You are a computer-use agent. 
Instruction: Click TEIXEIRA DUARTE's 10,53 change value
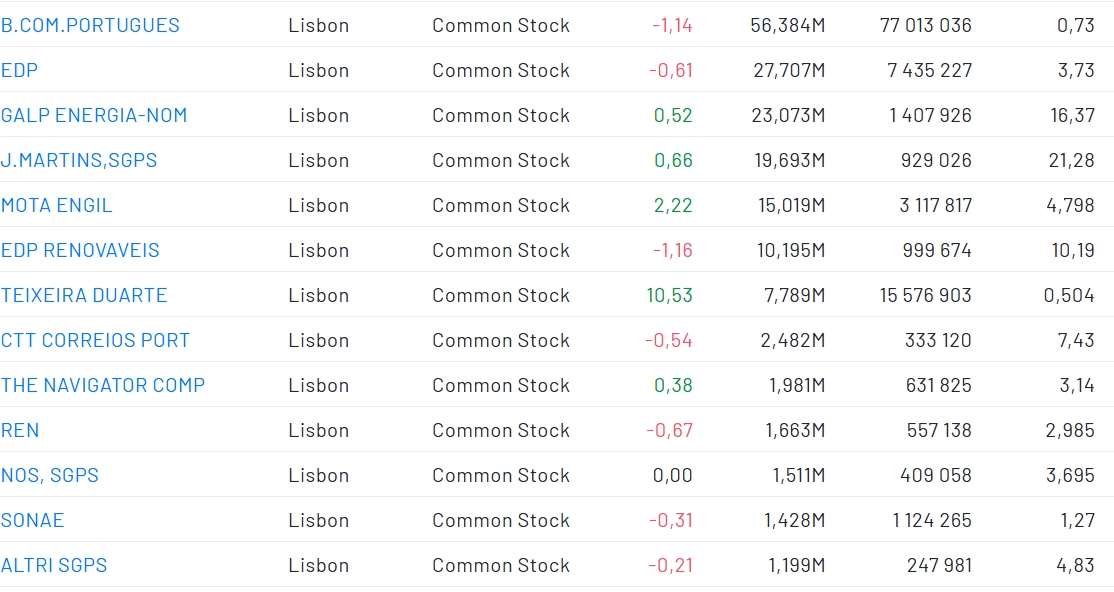coord(670,295)
